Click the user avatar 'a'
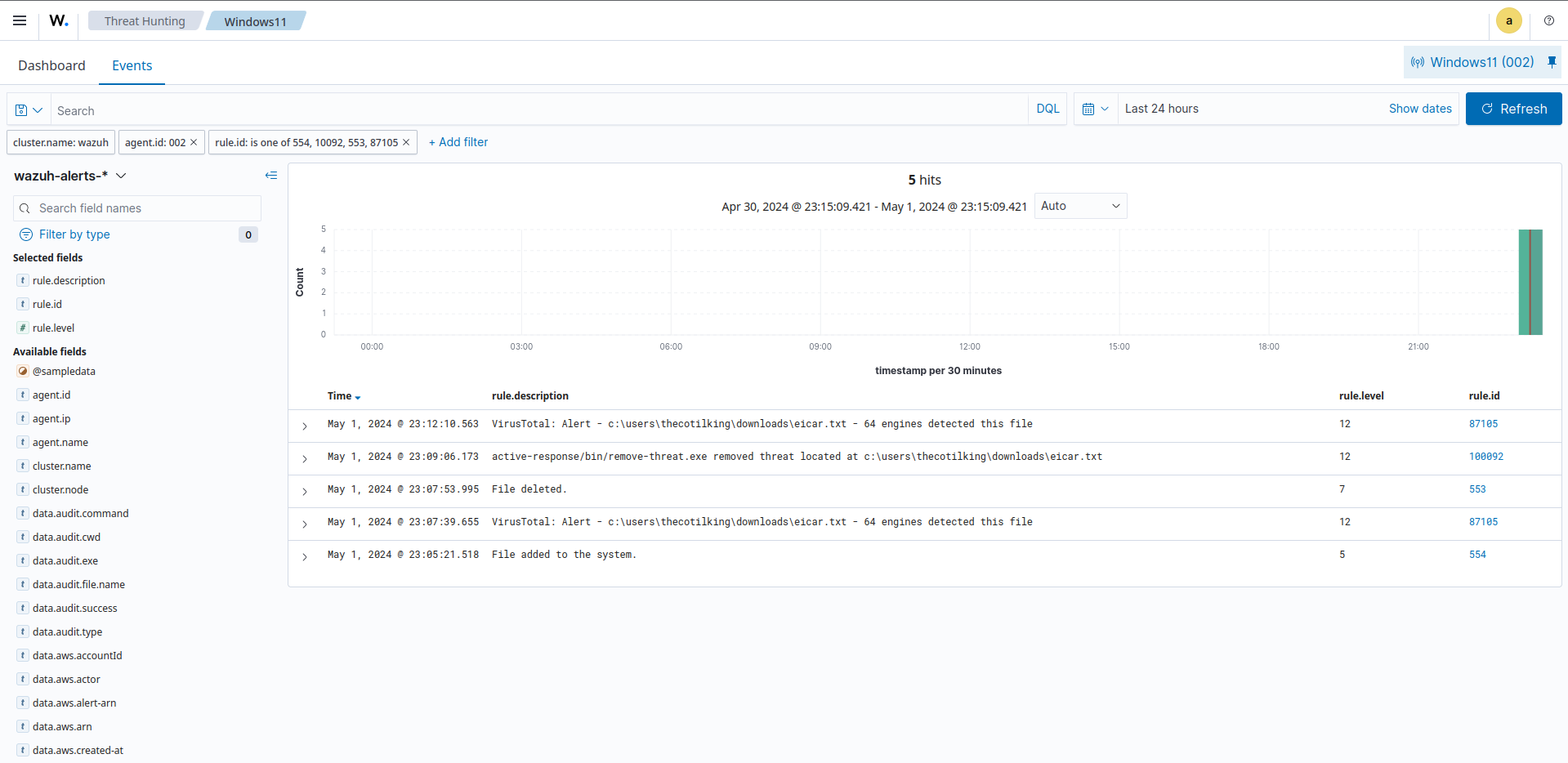Image resolution: width=1568 pixels, height=763 pixels. [x=1508, y=20]
